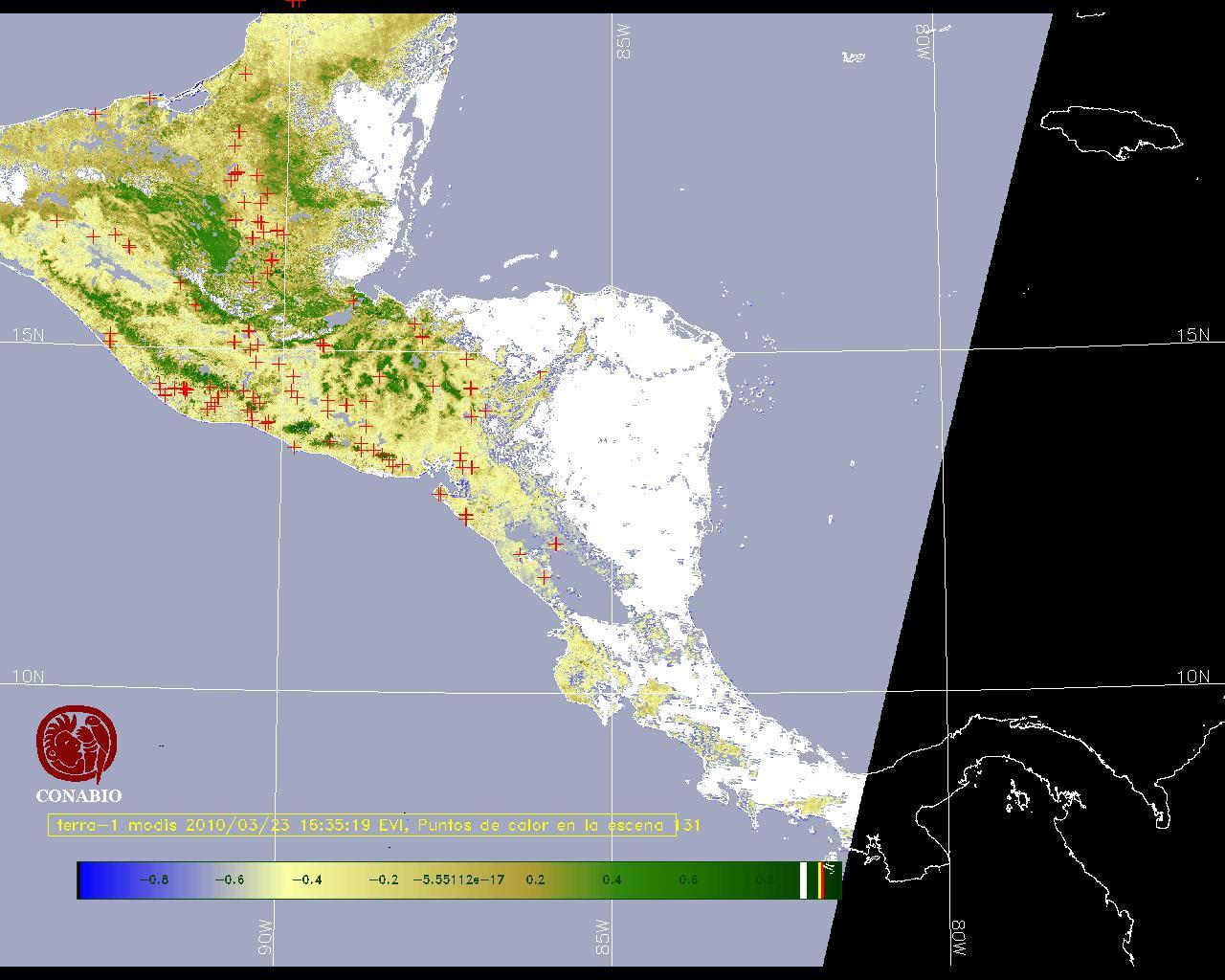The width and height of the screenshot is (1225, 980).
Task: Click the white stripe on the color bar
Action: click(804, 880)
